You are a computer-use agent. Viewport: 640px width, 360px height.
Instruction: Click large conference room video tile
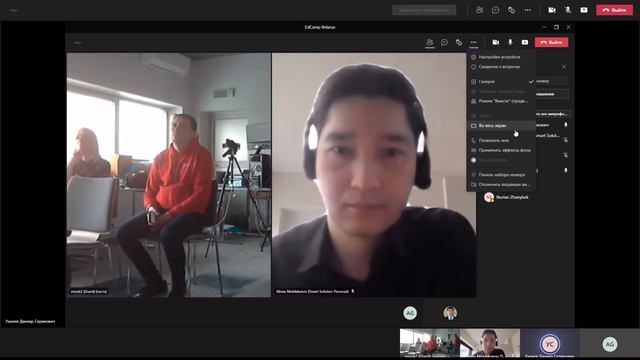pos(169,175)
